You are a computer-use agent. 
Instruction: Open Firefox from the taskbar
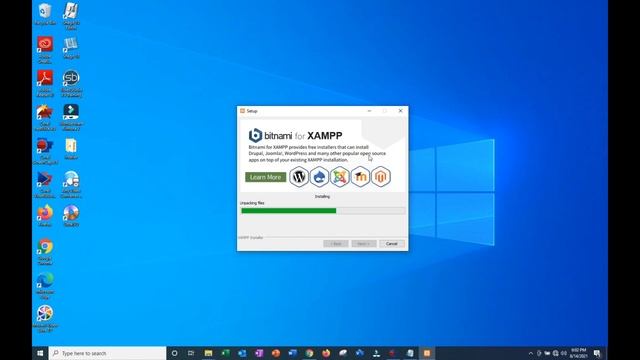pos(326,353)
